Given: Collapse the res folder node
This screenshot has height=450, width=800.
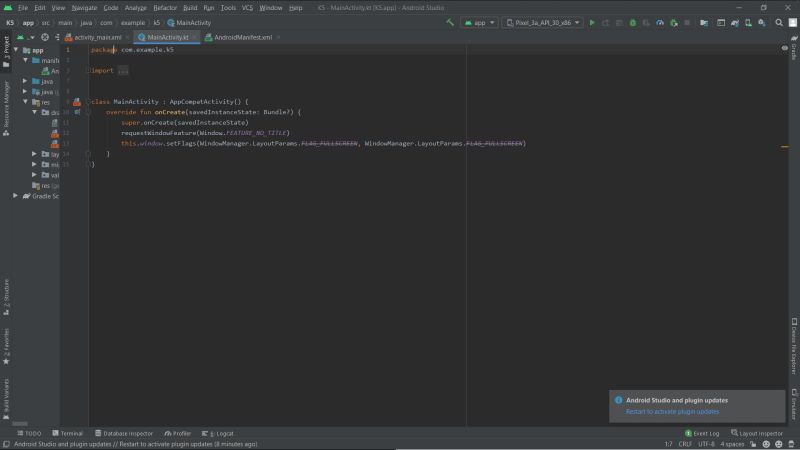Looking at the screenshot, I should click(x=26, y=102).
